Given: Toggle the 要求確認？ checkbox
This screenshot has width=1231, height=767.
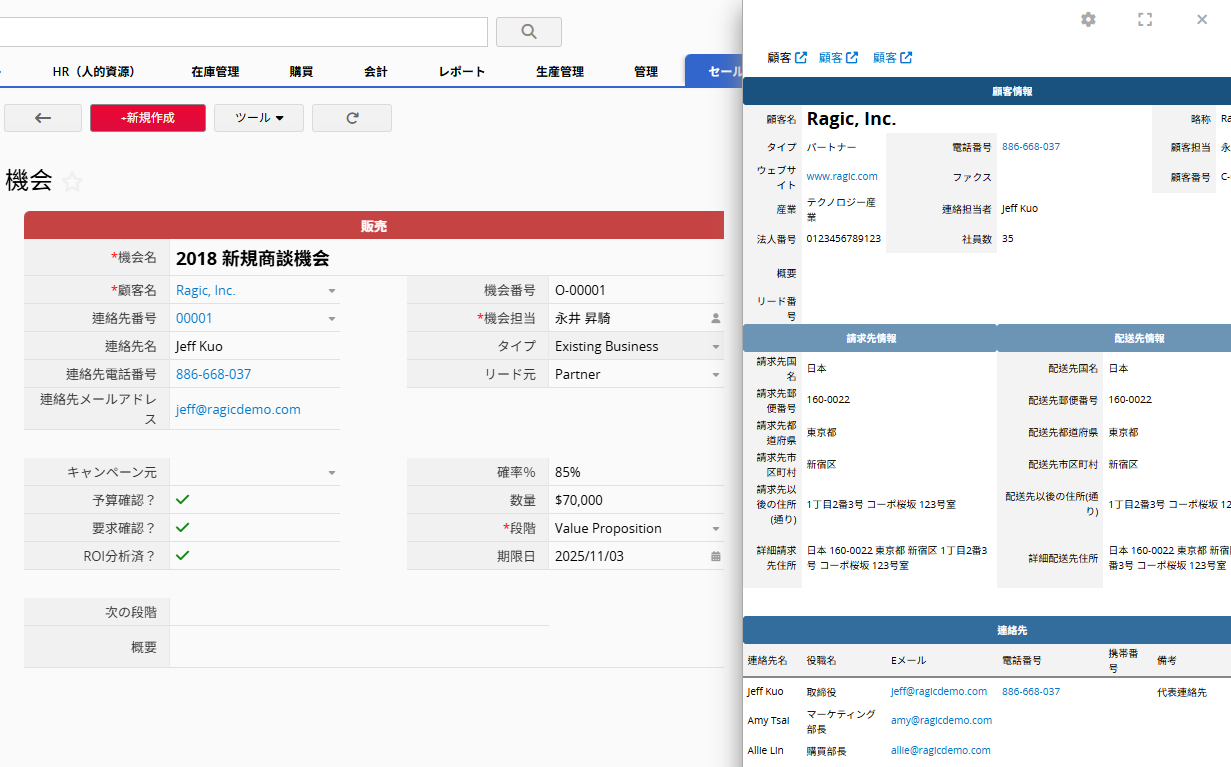Looking at the screenshot, I should tap(182, 527).
